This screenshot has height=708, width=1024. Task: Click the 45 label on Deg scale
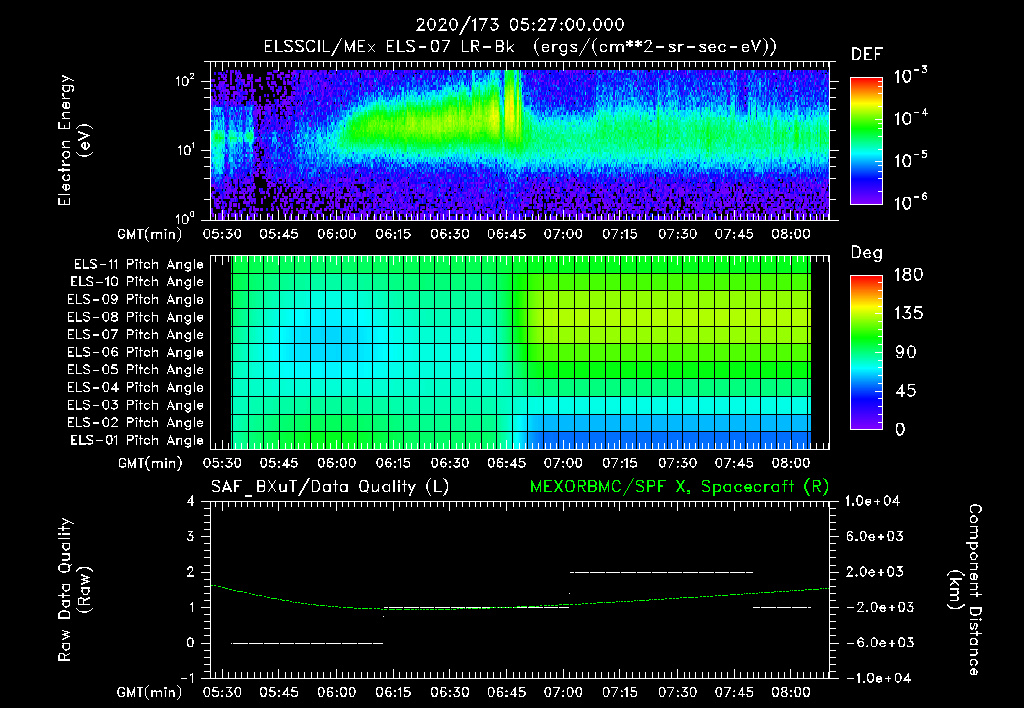905,391
